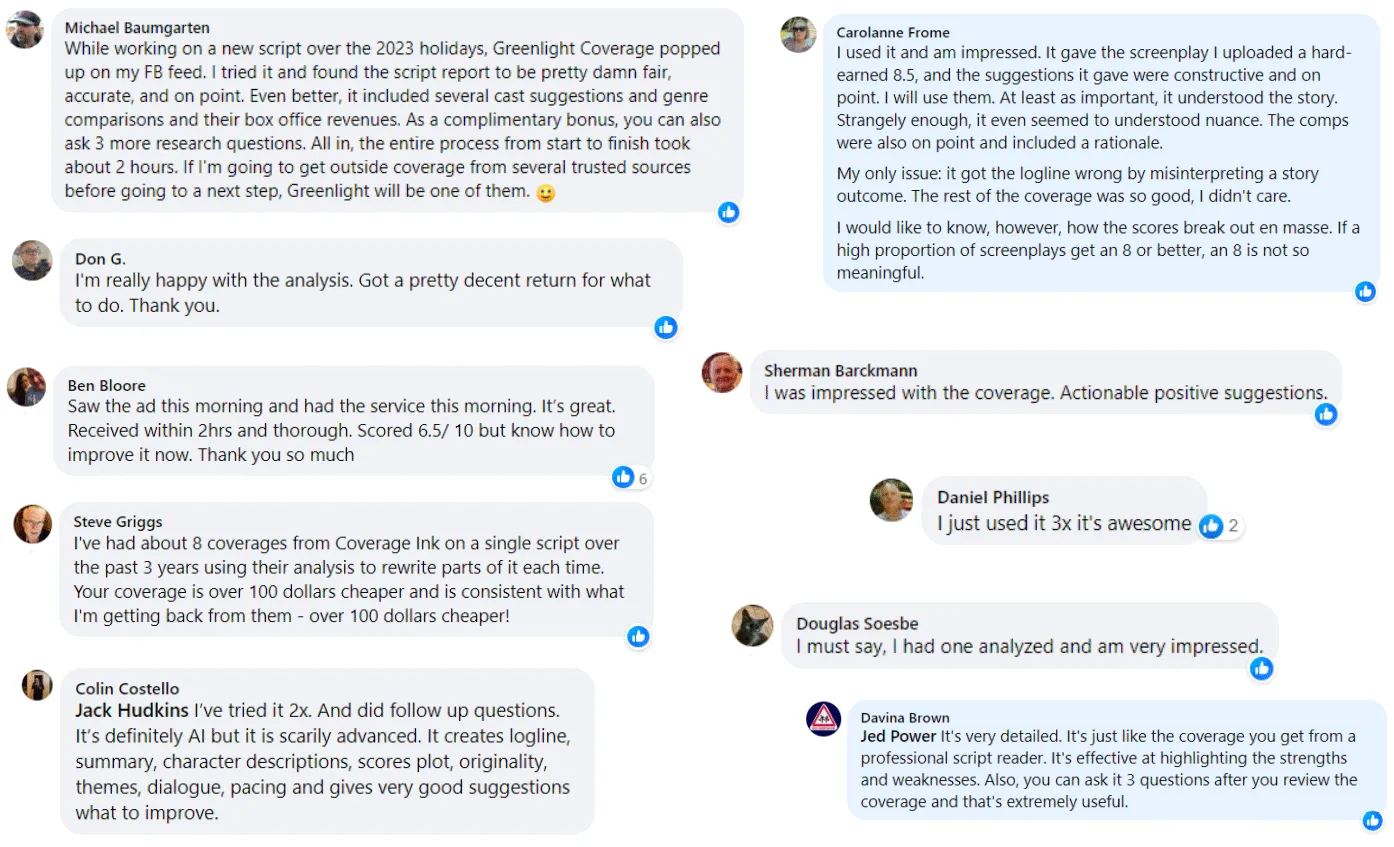1394x847 pixels.
Task: Click the like icon on Carolanne Frome's comment
Action: point(1365,292)
